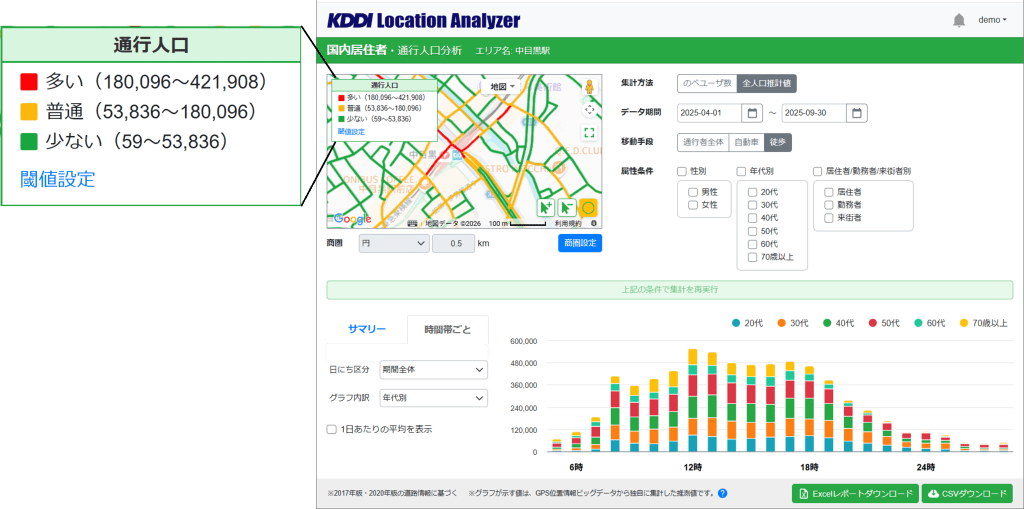The height and width of the screenshot is (509, 1024).
Task: Open the グラフ内訳 dropdown
Action: tap(434, 397)
